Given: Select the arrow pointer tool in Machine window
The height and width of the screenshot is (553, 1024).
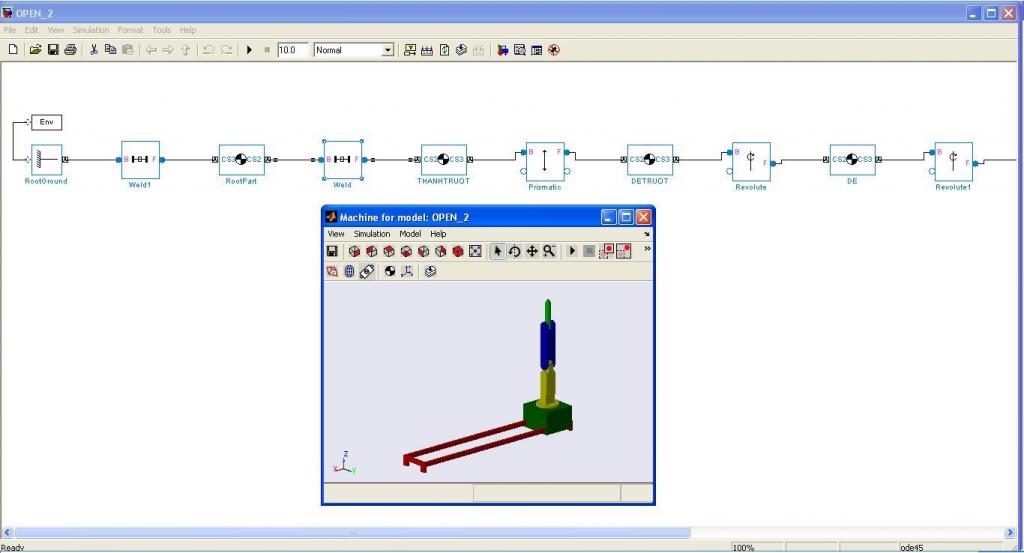Looking at the screenshot, I should click(498, 251).
